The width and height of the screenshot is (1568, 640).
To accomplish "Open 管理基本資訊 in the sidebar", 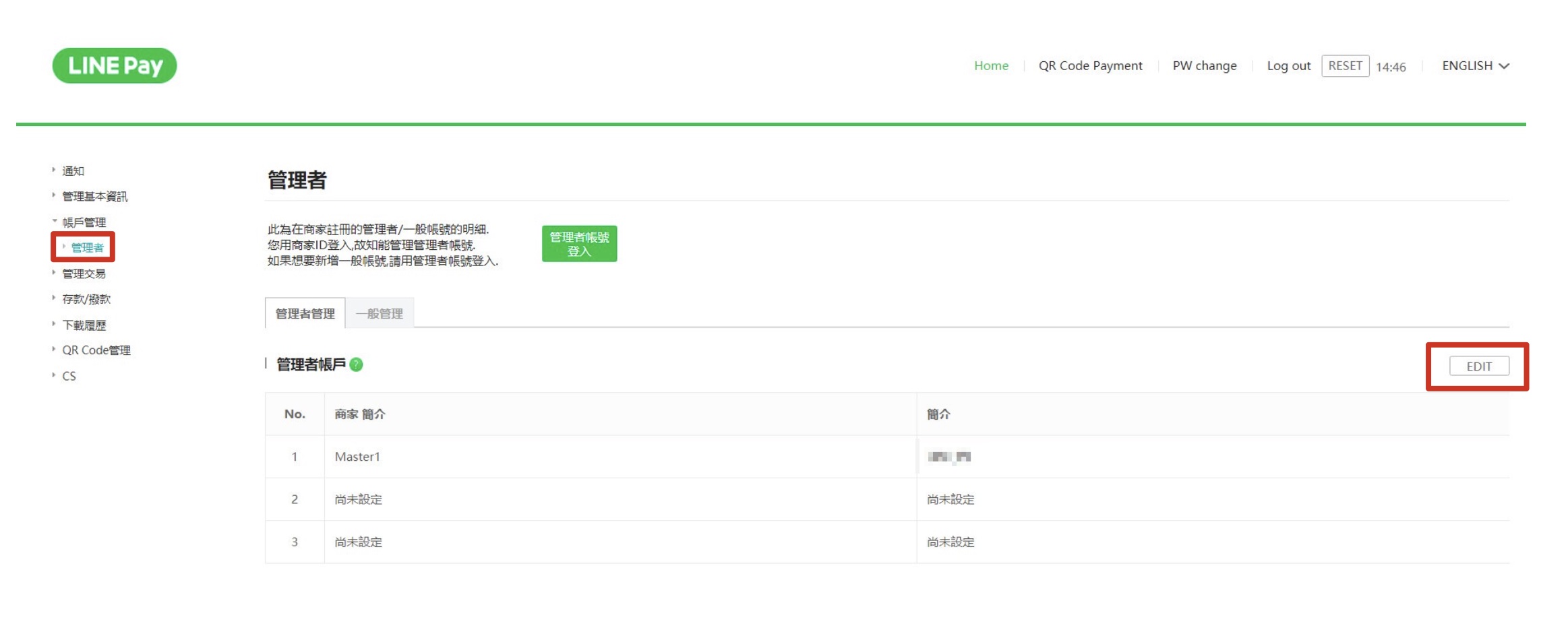I will click(94, 197).
